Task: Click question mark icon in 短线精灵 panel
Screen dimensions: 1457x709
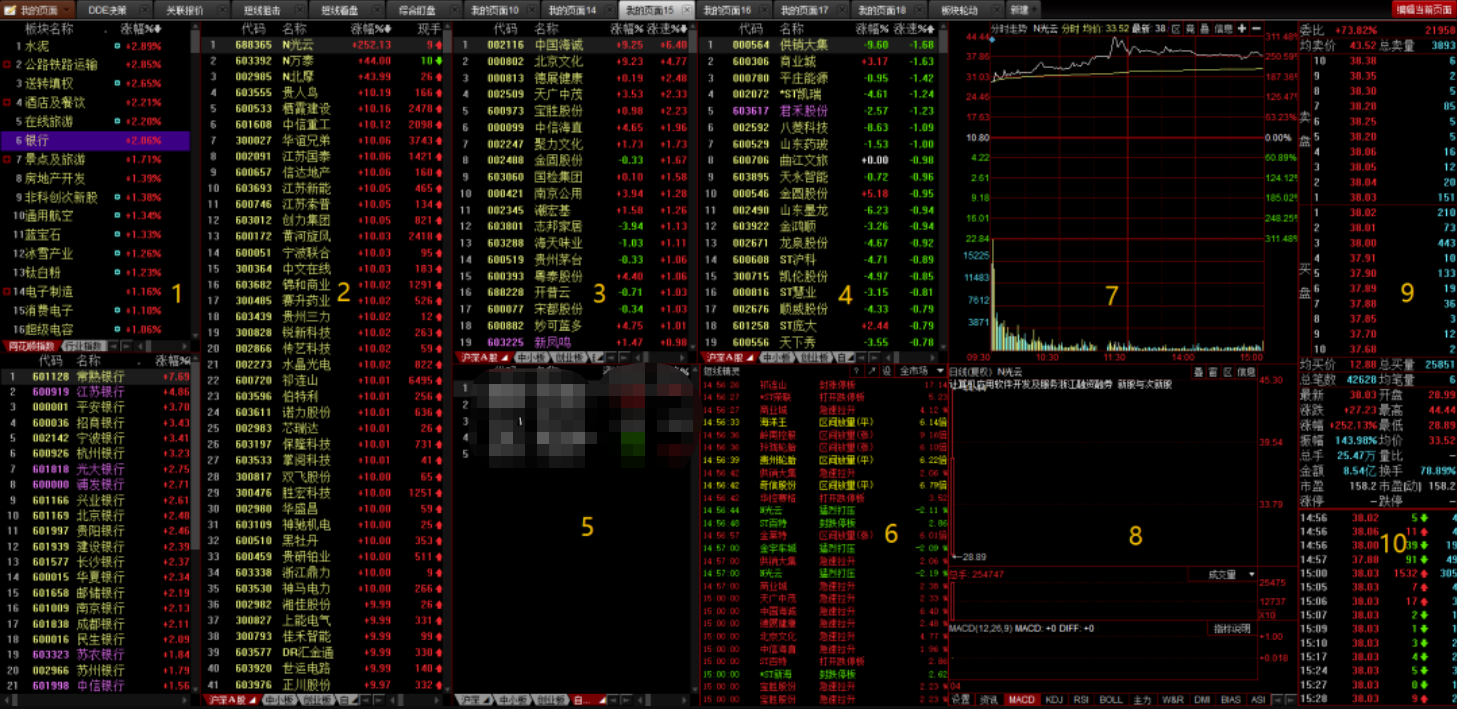Action: pos(856,371)
